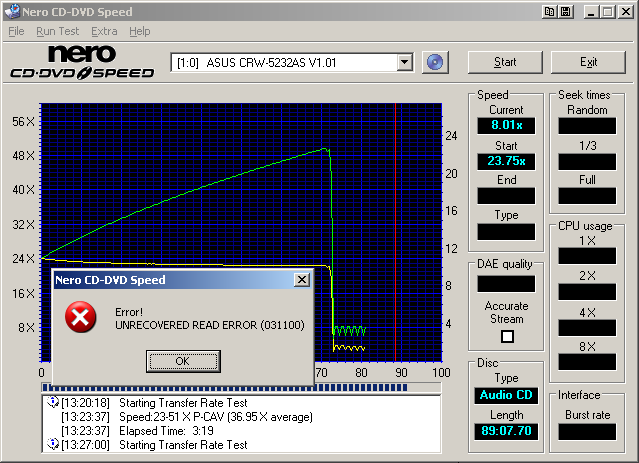Click the disc info icon beside drive selector
This screenshot has height=463, width=639.
click(x=435, y=62)
